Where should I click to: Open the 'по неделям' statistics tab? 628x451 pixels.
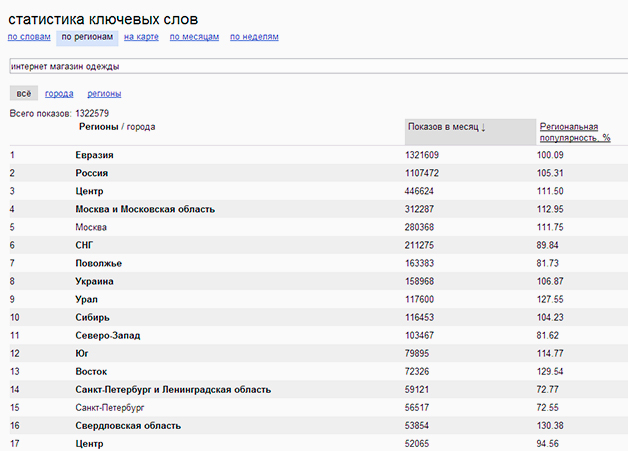point(254,37)
